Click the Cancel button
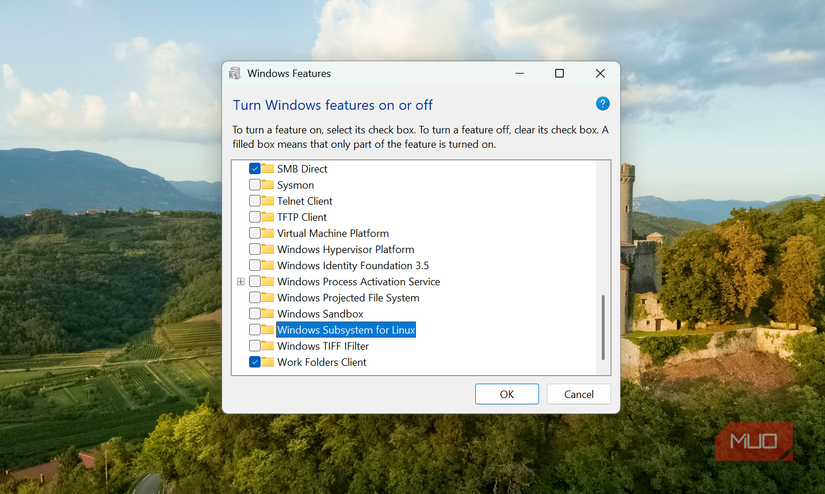This screenshot has width=825, height=494. 579,394
